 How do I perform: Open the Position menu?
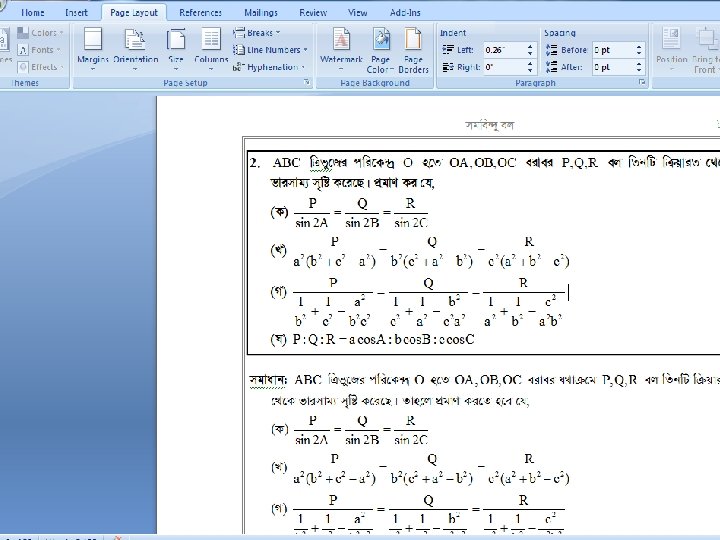[x=671, y=50]
